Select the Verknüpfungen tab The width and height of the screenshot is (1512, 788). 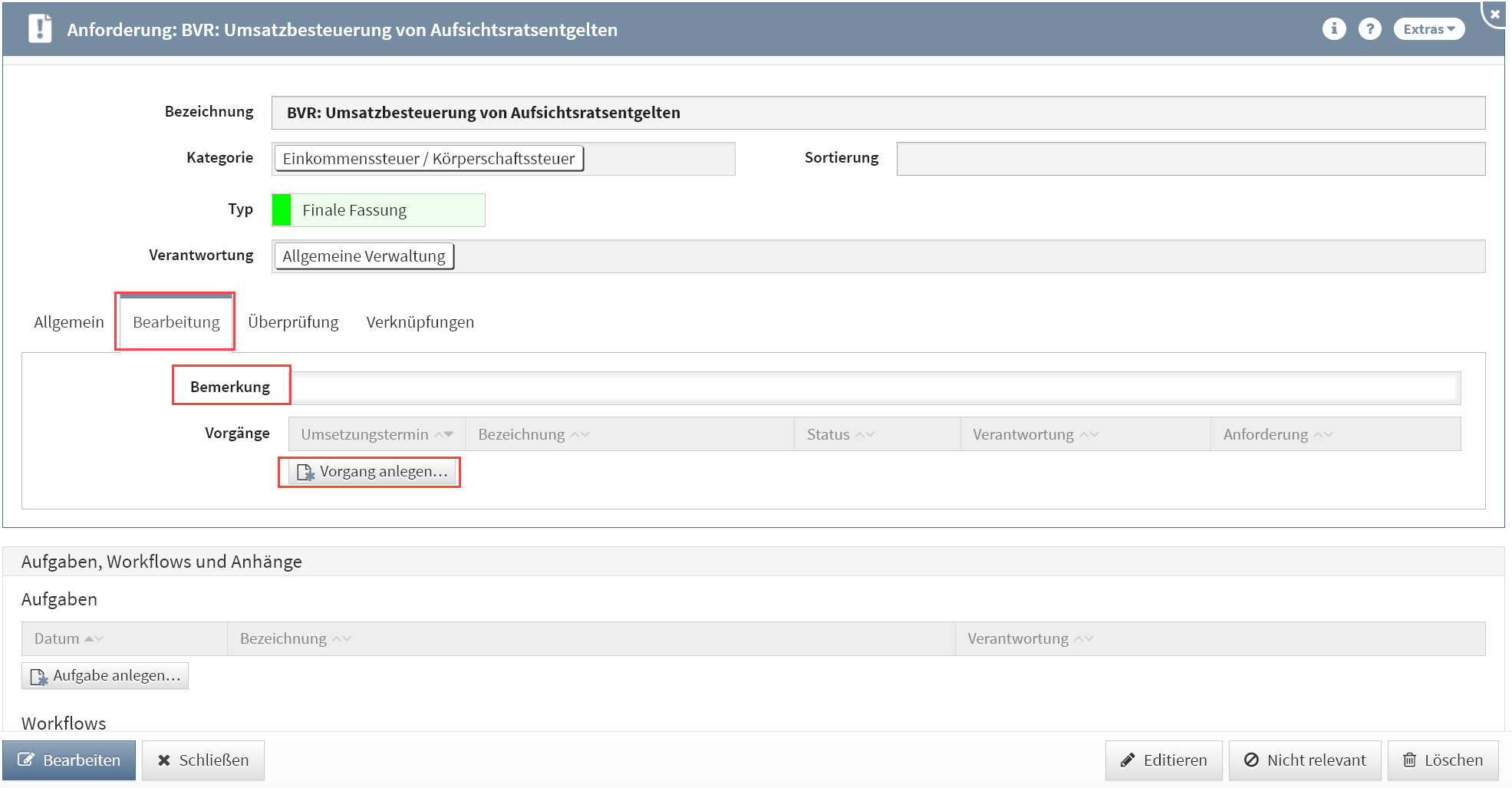tap(420, 322)
